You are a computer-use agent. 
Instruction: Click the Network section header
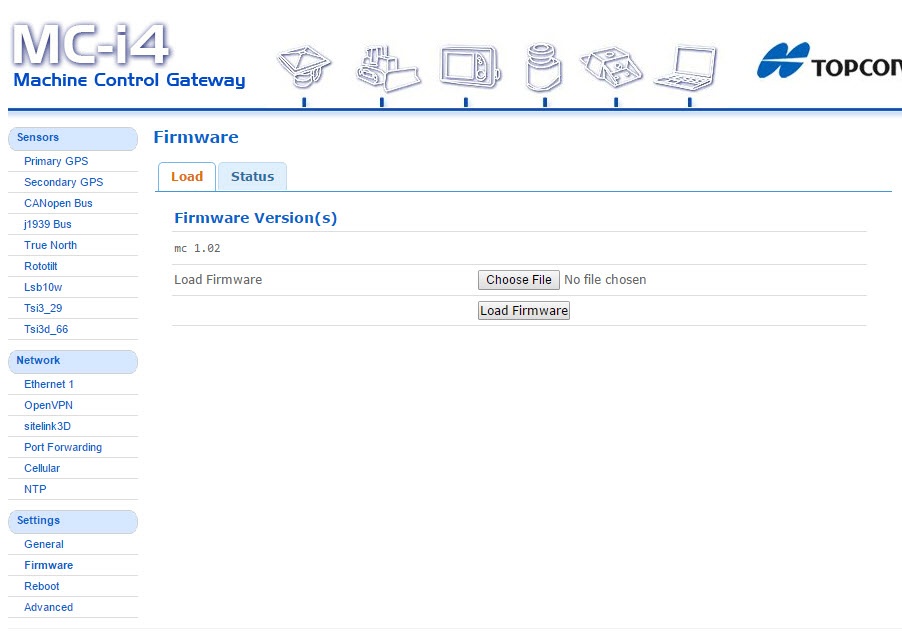pyautogui.click(x=73, y=361)
